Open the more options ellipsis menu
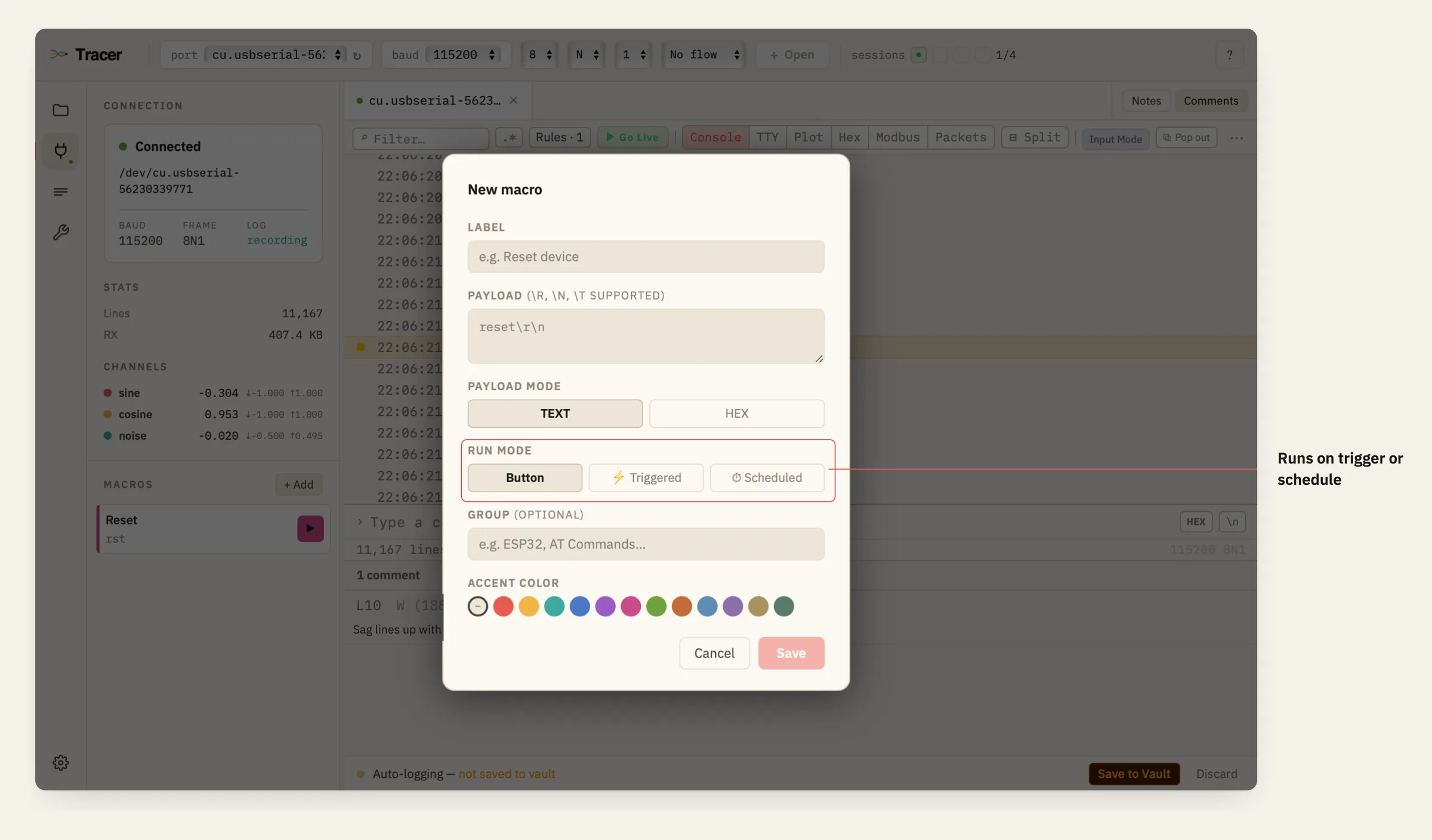Screen dimensions: 1432x840 (1236, 138)
